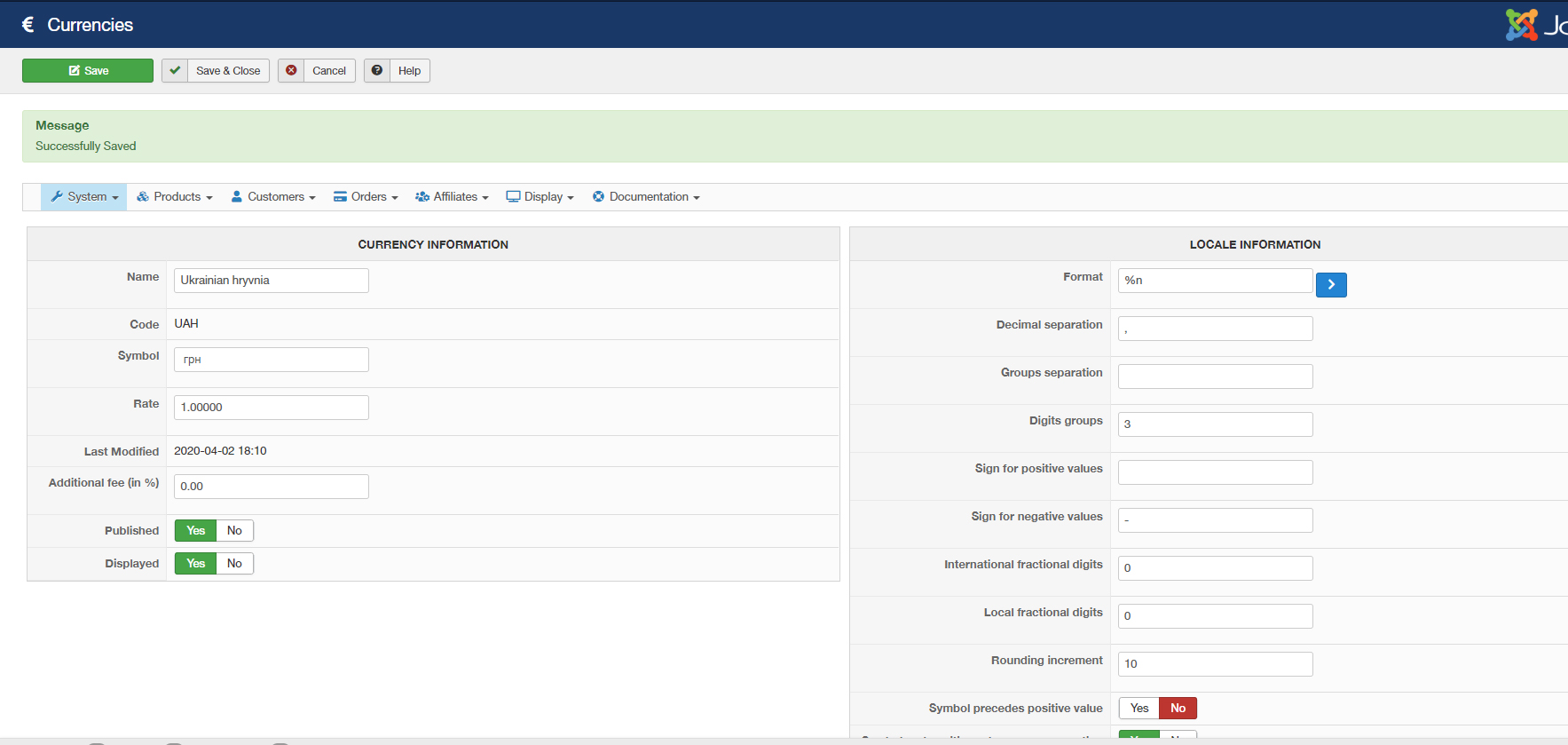Image resolution: width=1568 pixels, height=745 pixels.
Task: Click the Format field containing %n
Action: [x=1216, y=281]
